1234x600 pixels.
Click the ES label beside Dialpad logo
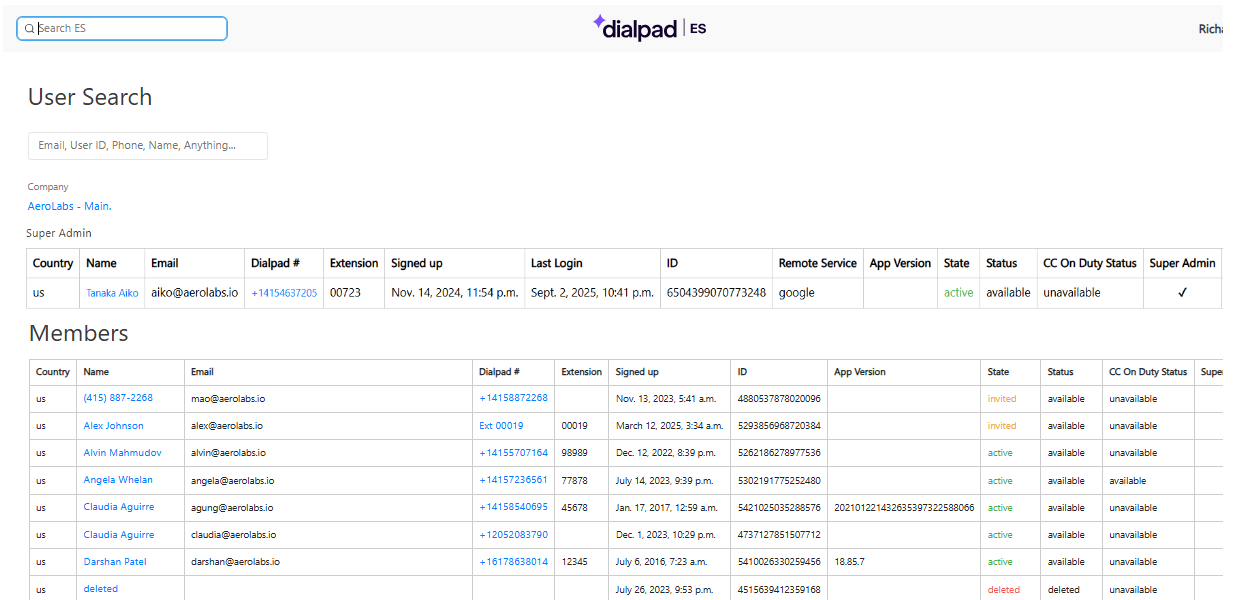(698, 28)
